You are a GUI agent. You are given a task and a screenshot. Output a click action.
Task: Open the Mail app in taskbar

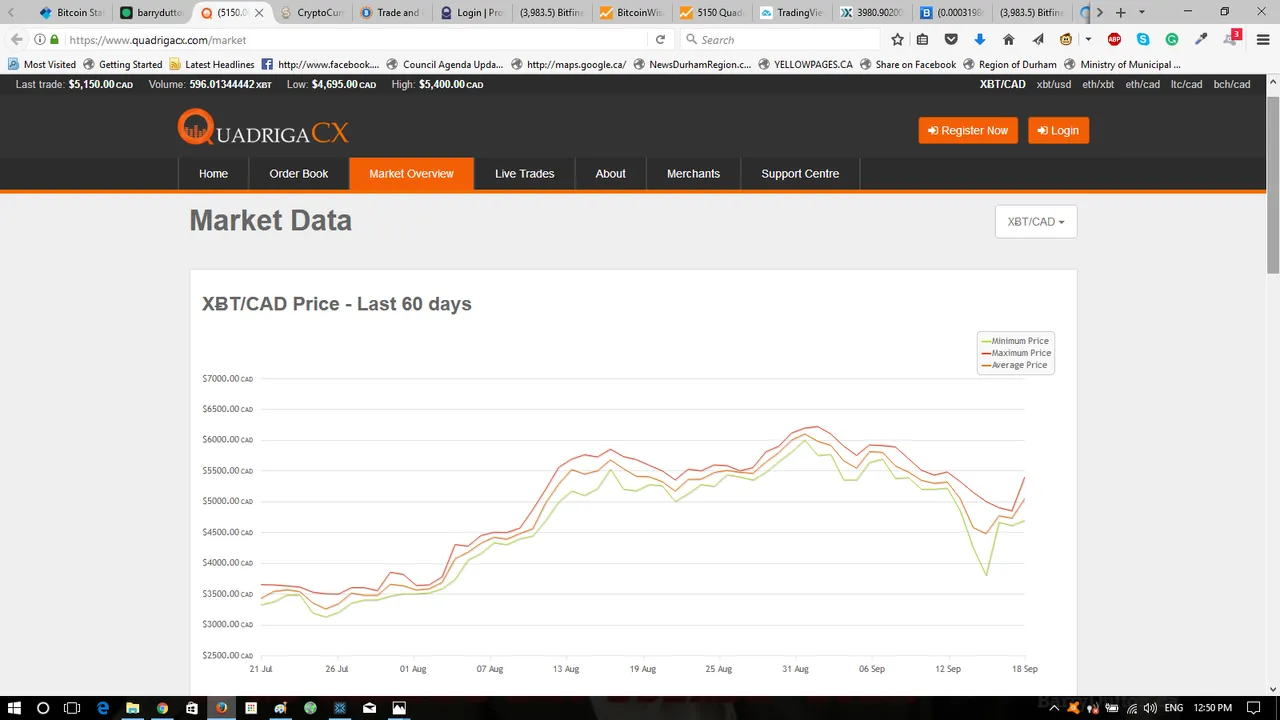tap(369, 708)
